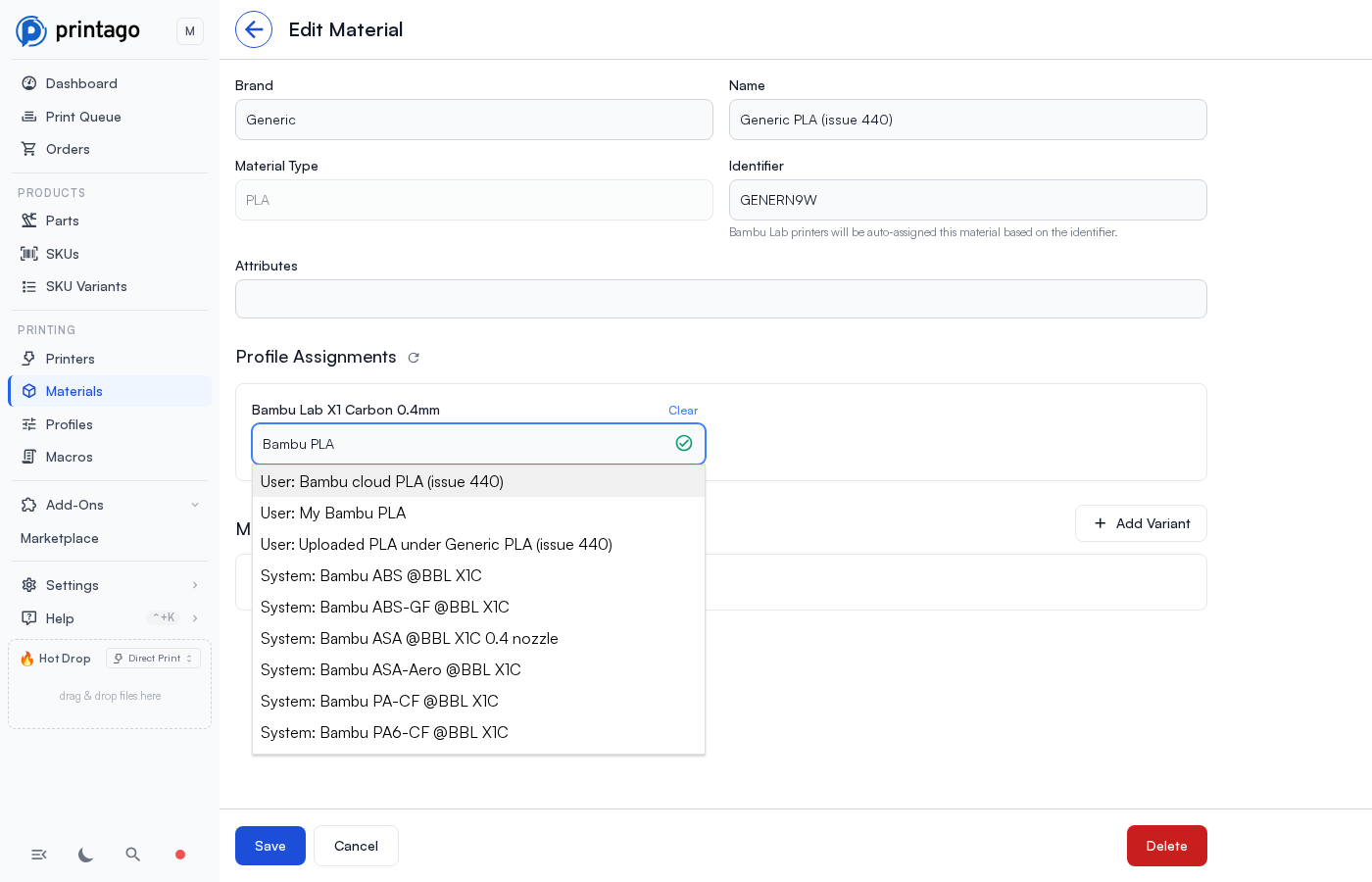Click the Hot Drop flame icon
This screenshot has height=882, width=1372.
tap(27, 659)
